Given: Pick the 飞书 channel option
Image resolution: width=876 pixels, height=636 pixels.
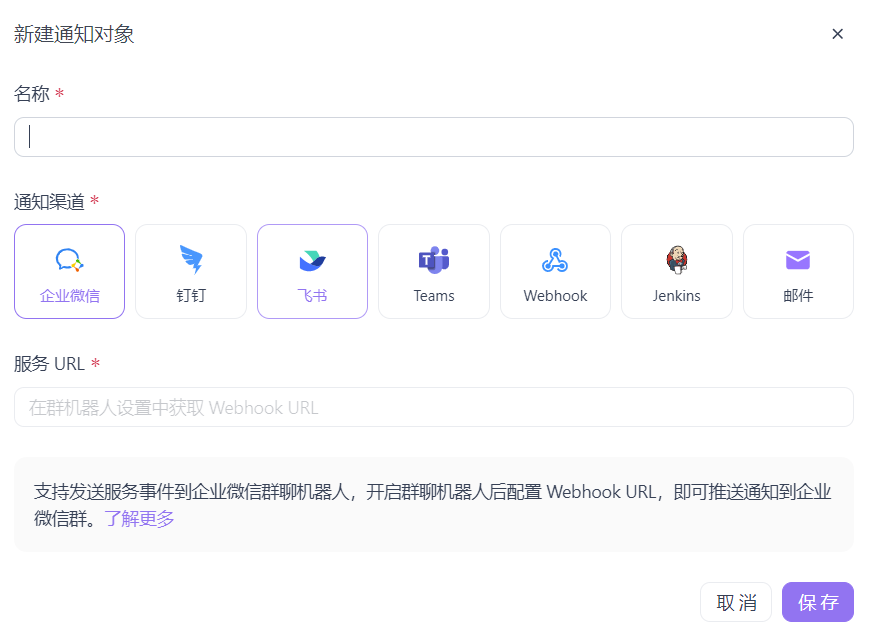Looking at the screenshot, I should coord(312,272).
